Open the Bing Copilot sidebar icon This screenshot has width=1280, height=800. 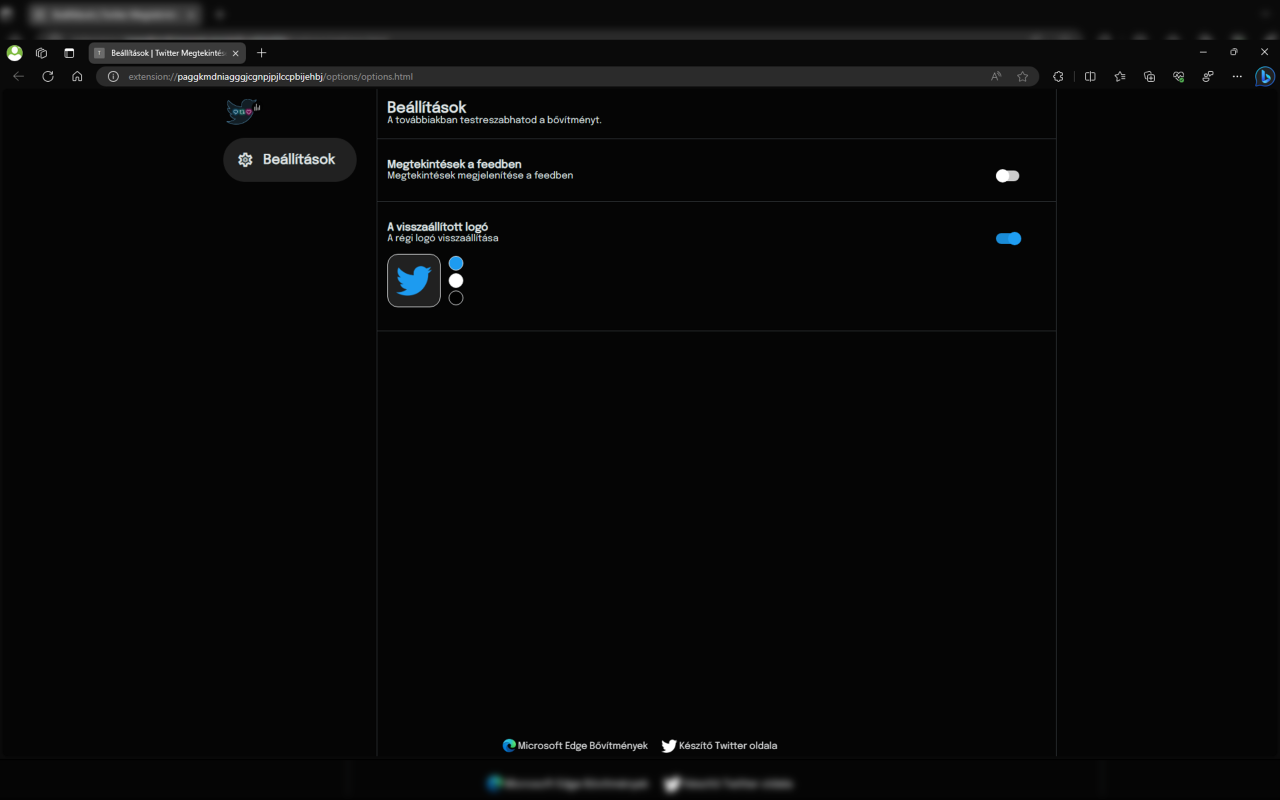(1265, 76)
